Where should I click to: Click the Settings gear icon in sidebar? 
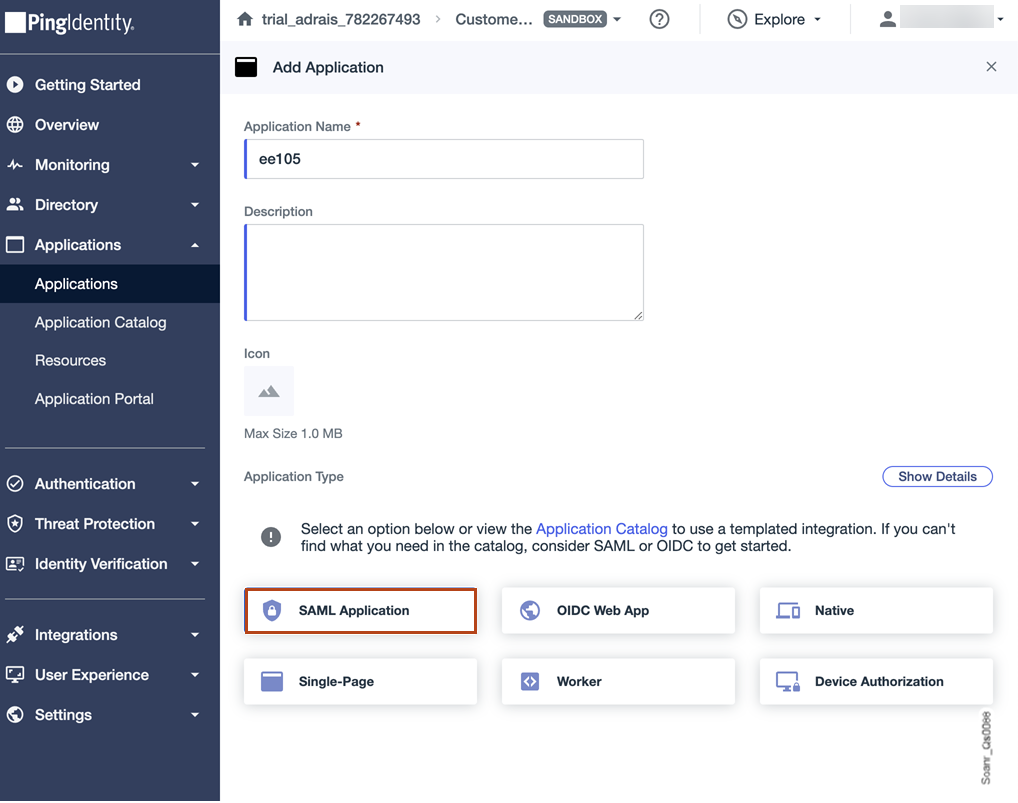click(16, 715)
